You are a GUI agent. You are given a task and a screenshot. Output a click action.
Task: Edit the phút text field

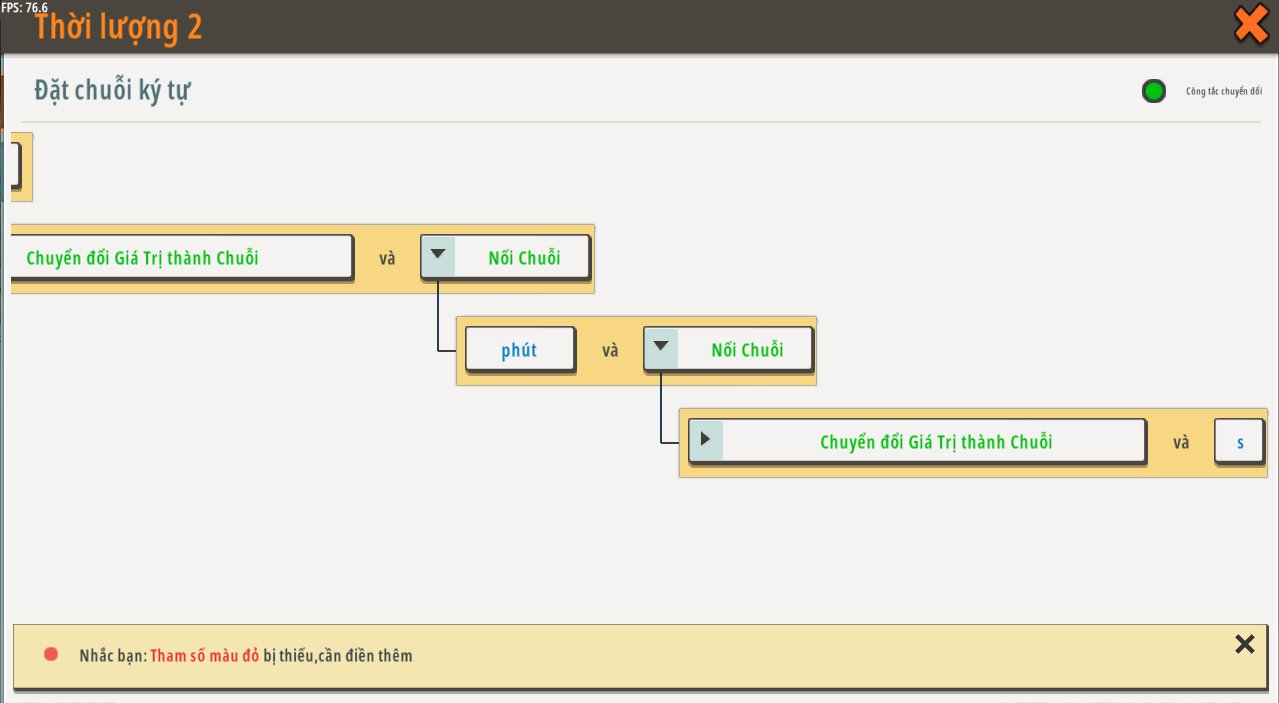[519, 350]
